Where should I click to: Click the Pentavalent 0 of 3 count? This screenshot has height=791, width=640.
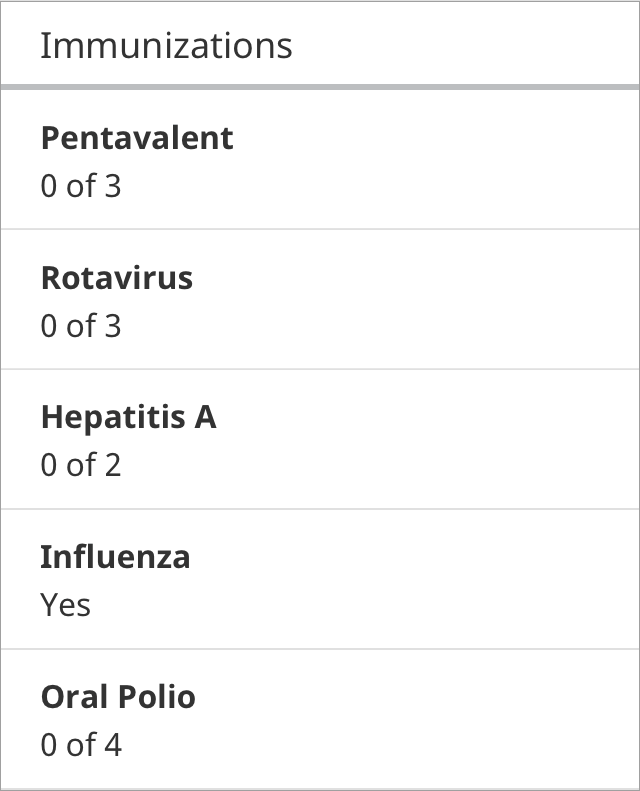click(x=81, y=186)
